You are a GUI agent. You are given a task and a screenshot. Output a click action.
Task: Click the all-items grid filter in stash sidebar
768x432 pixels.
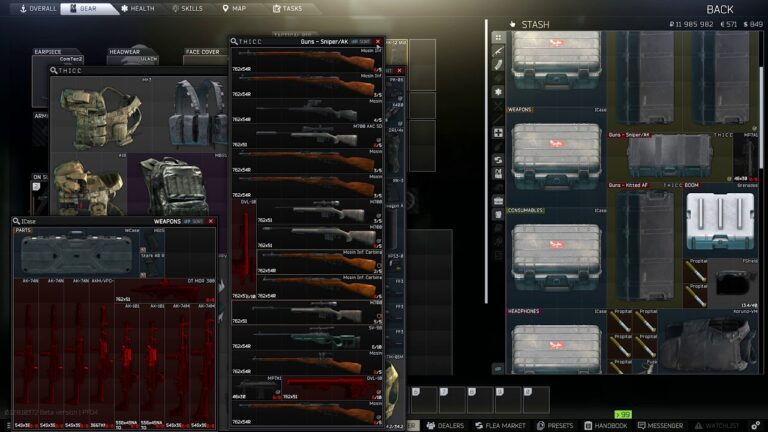click(498, 37)
